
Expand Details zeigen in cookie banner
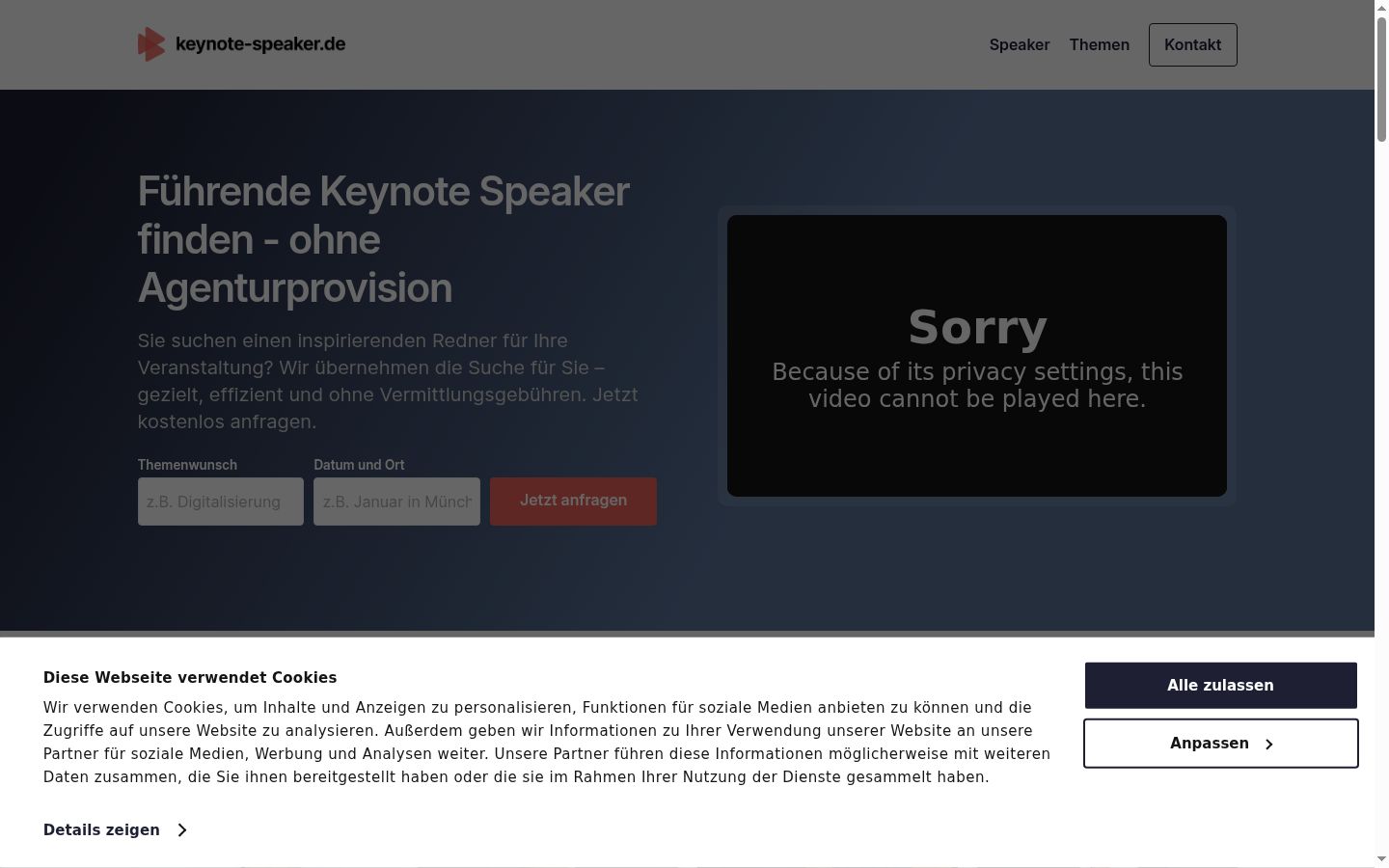point(115,829)
